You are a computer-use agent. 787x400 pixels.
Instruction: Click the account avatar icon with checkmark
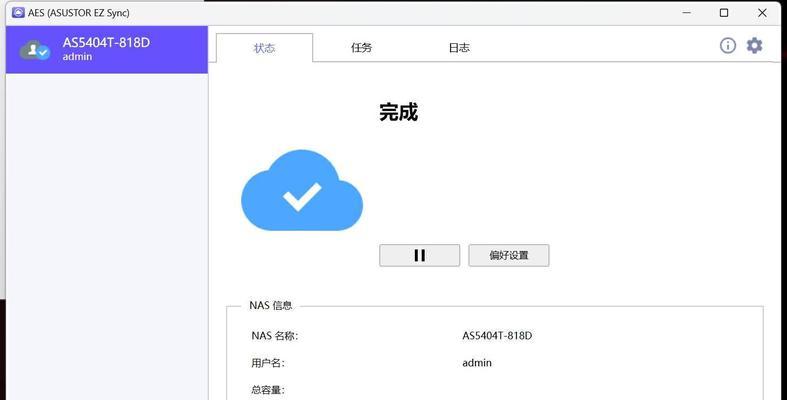point(35,50)
